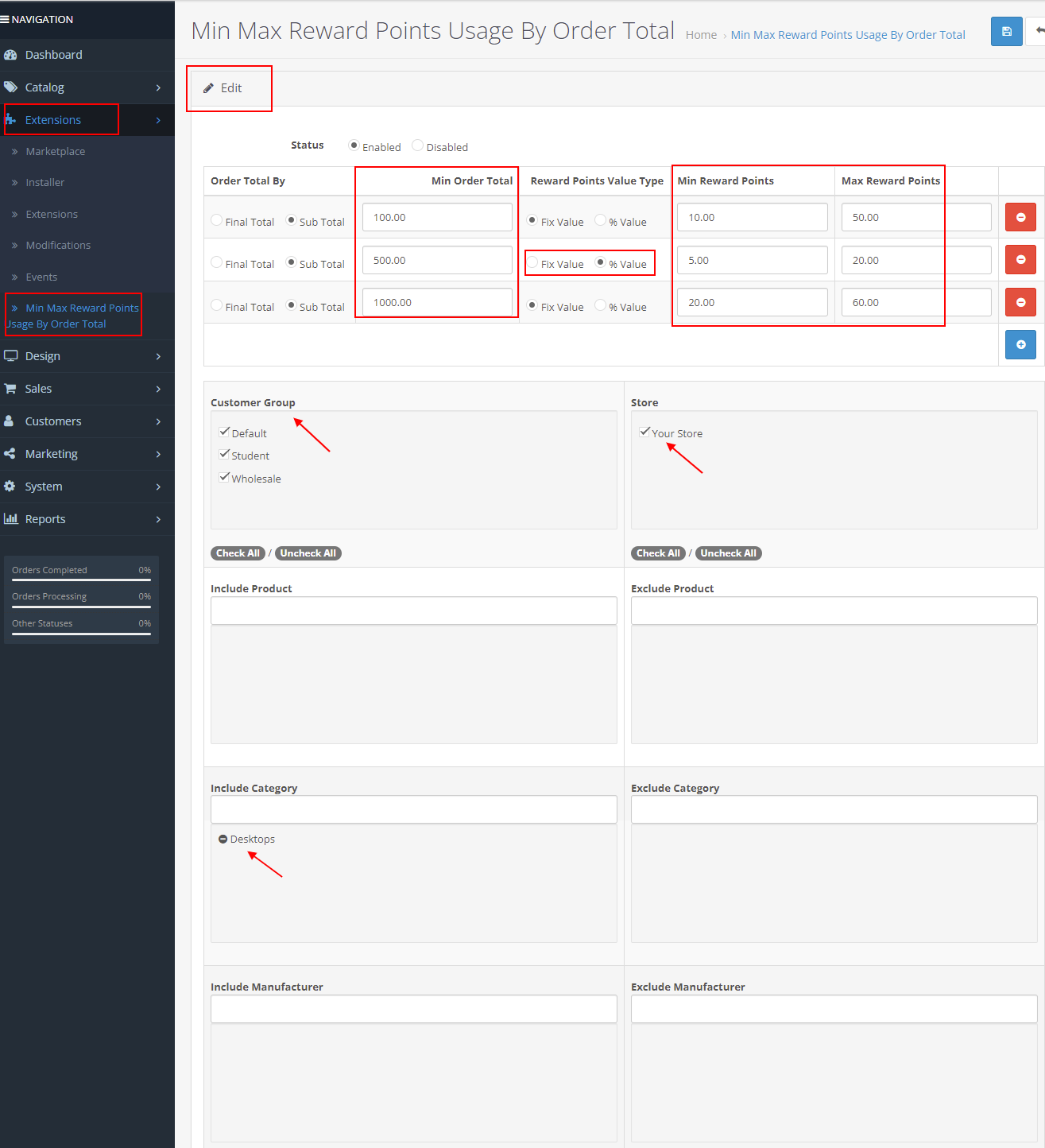This screenshot has width=1045, height=1148.
Task: Click the Sales shopping cart icon
Action: pos(10,389)
